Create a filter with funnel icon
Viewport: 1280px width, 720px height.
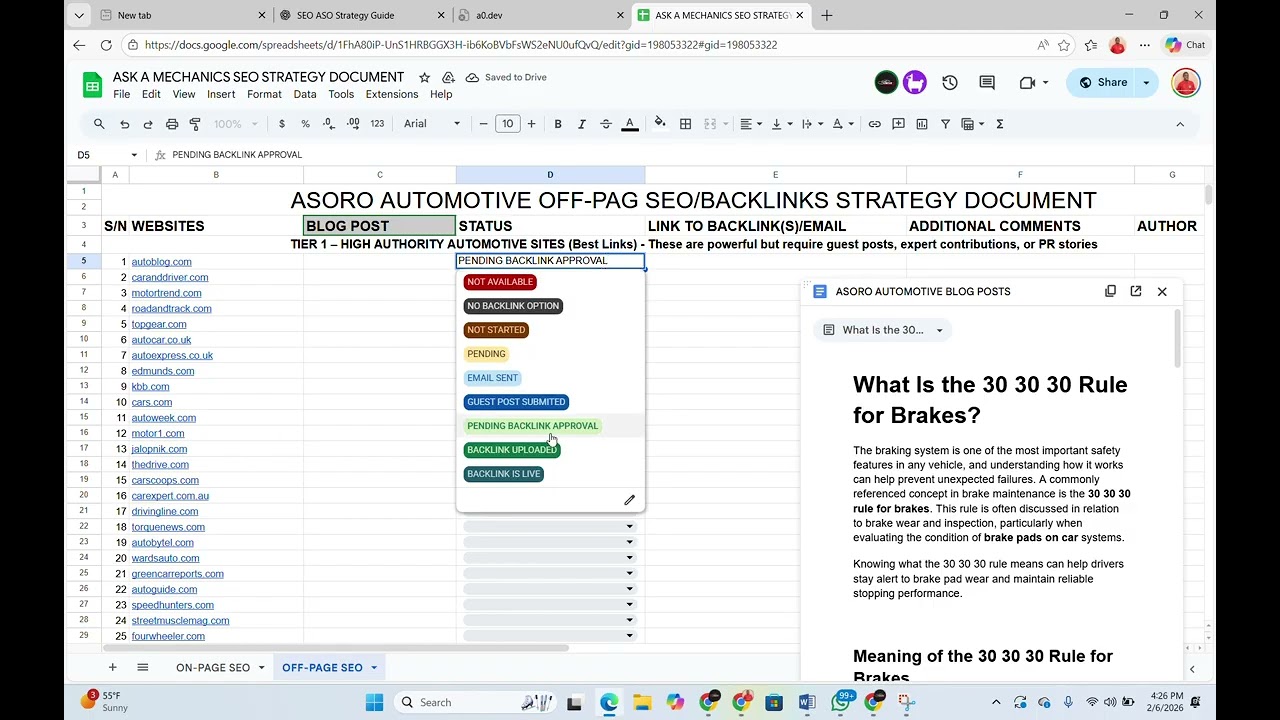[945, 124]
